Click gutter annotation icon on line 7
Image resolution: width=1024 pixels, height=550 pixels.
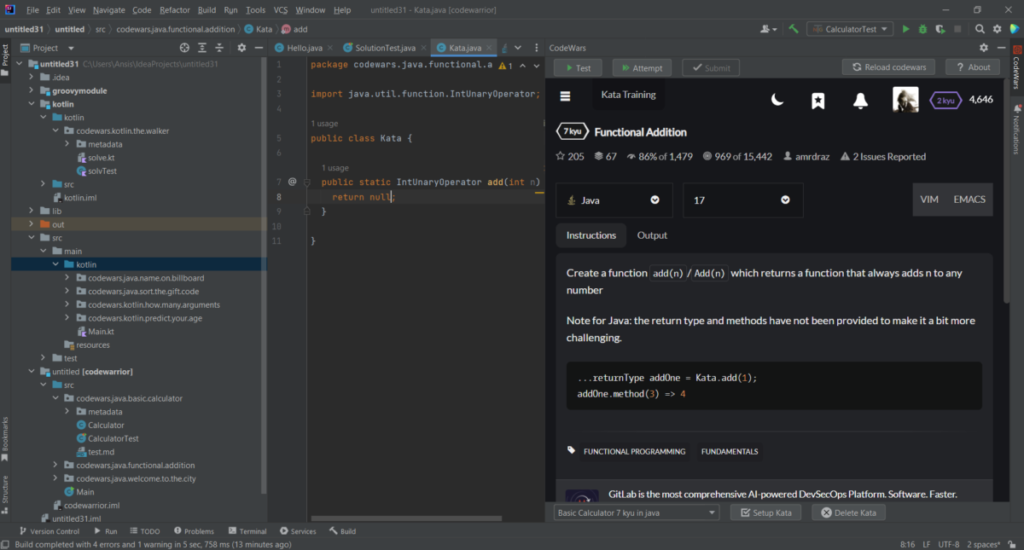pyautogui.click(x=292, y=182)
